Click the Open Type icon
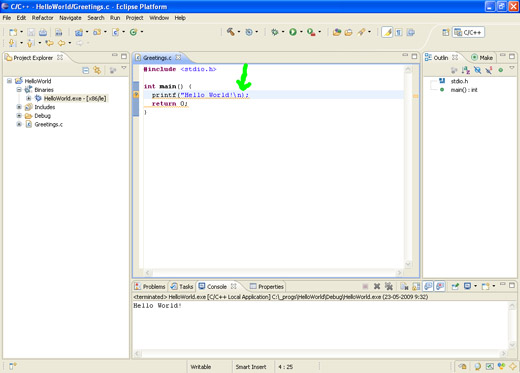 [337, 32]
